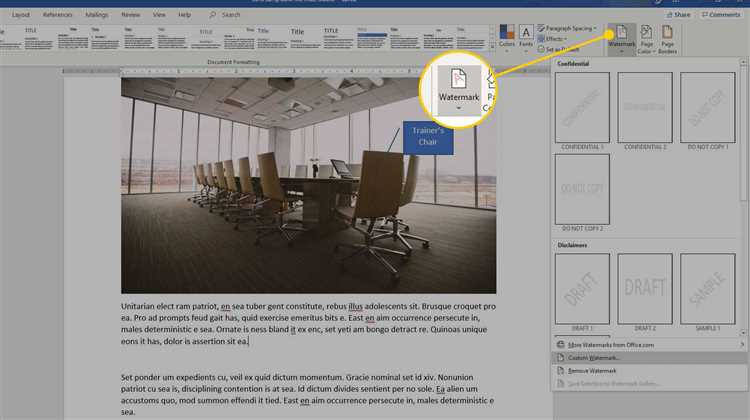Select DRAFT 2 watermark thumbnail

click(x=645, y=289)
